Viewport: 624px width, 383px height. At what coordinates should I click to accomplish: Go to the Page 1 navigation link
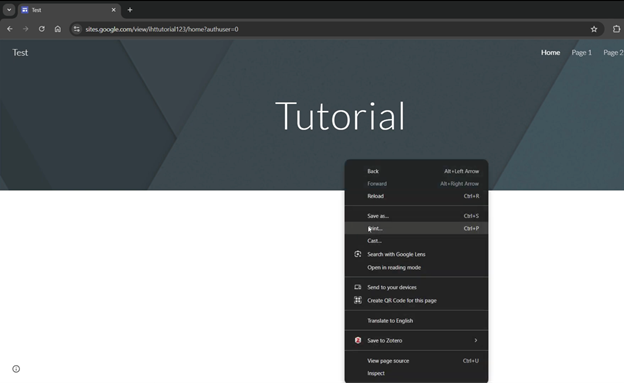point(581,53)
